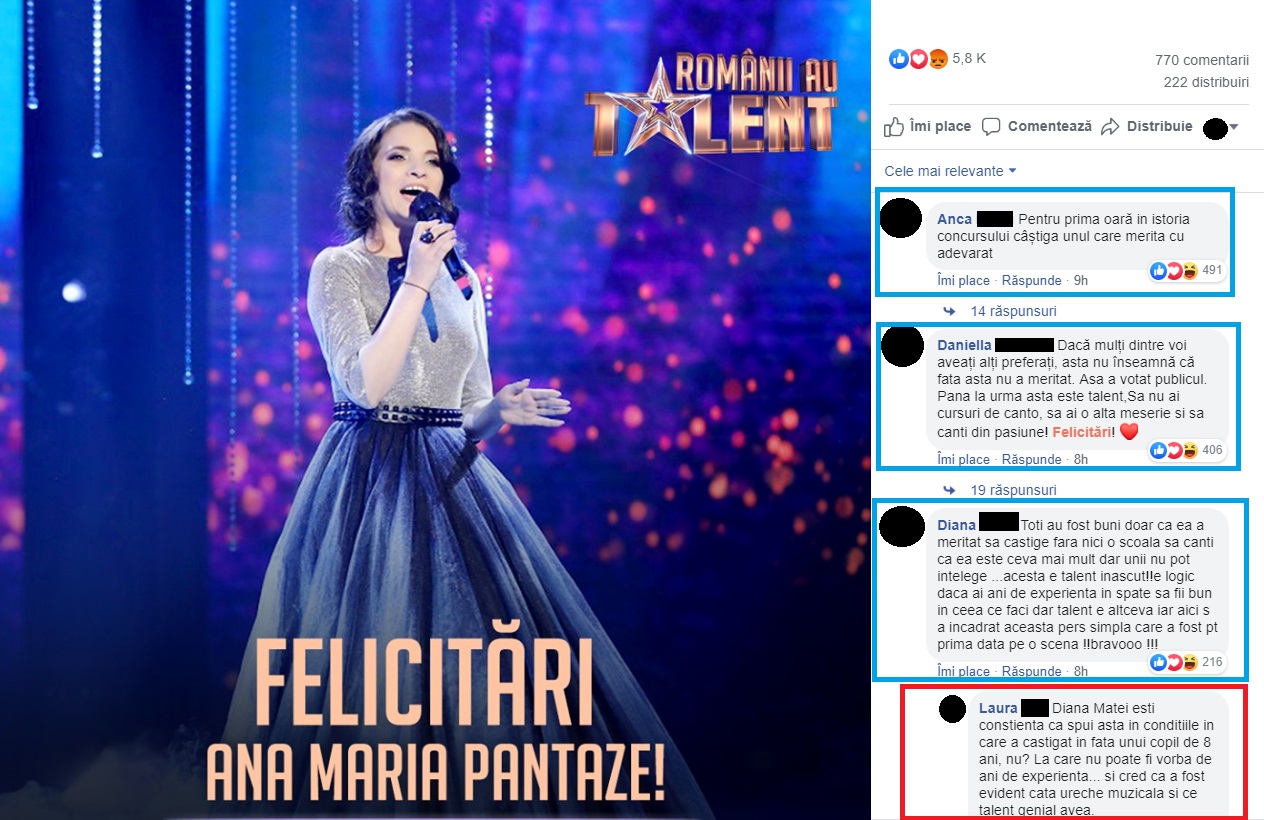Expand the 14 răspunsuri replies
1264x820 pixels.
[1013, 311]
